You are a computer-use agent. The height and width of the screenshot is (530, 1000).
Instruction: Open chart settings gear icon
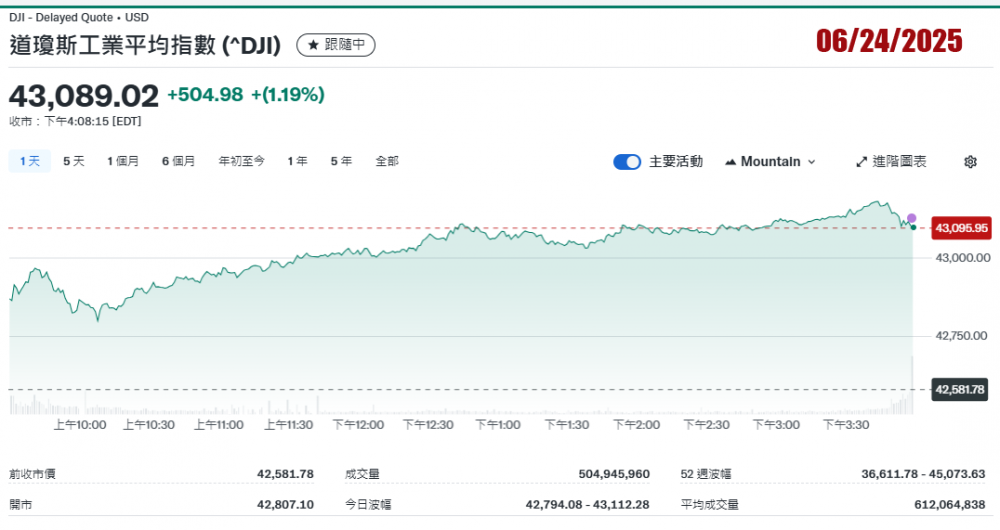pos(970,162)
